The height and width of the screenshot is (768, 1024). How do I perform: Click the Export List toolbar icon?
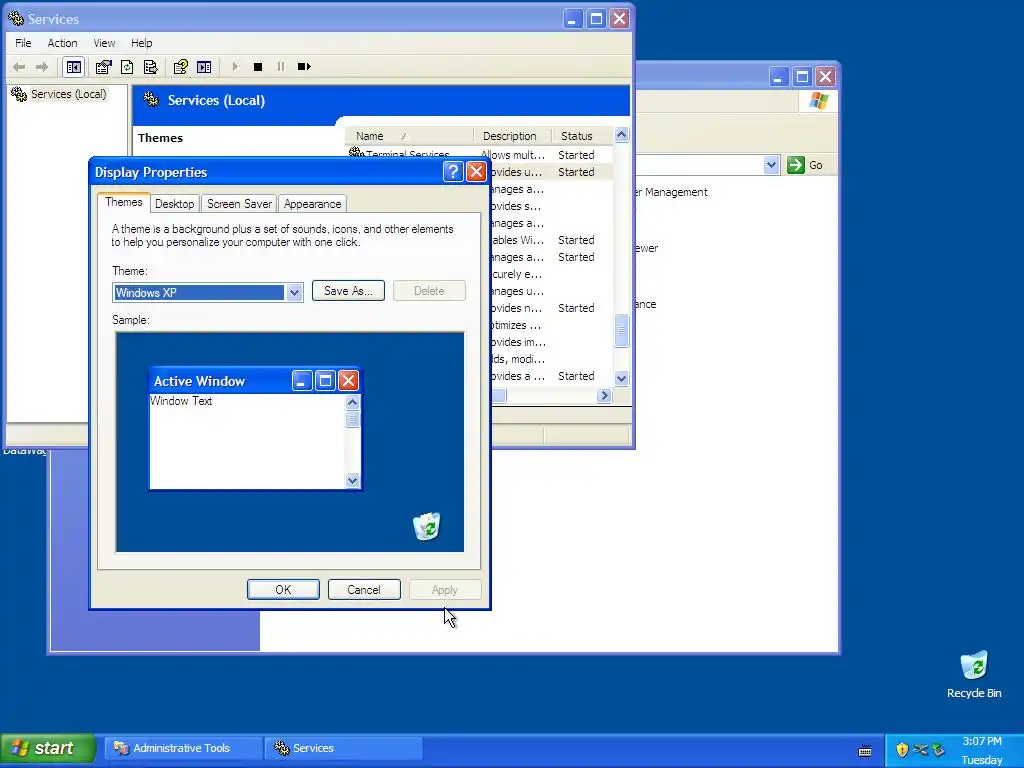pos(151,67)
